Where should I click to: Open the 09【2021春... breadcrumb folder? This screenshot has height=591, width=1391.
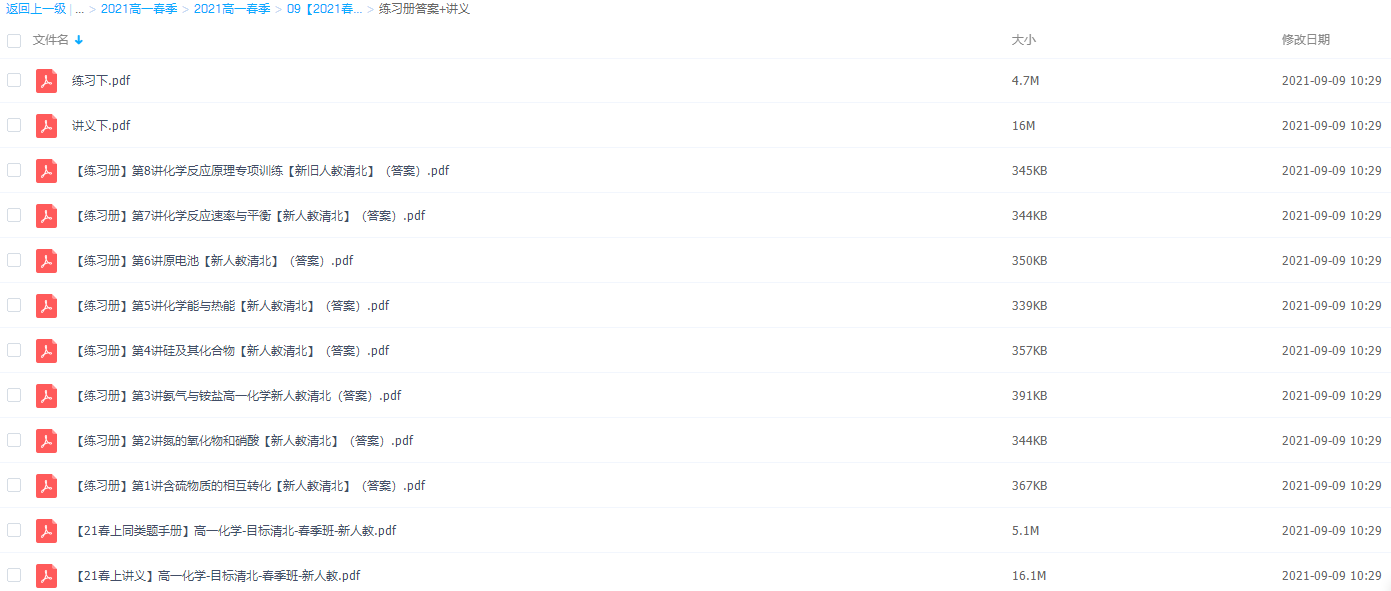pyautogui.click(x=324, y=9)
